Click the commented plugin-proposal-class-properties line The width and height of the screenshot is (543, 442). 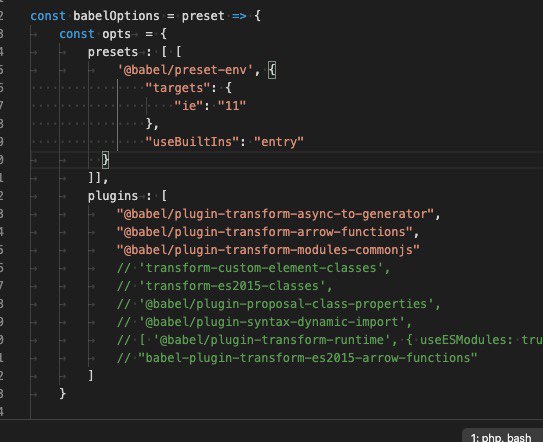pos(279,304)
